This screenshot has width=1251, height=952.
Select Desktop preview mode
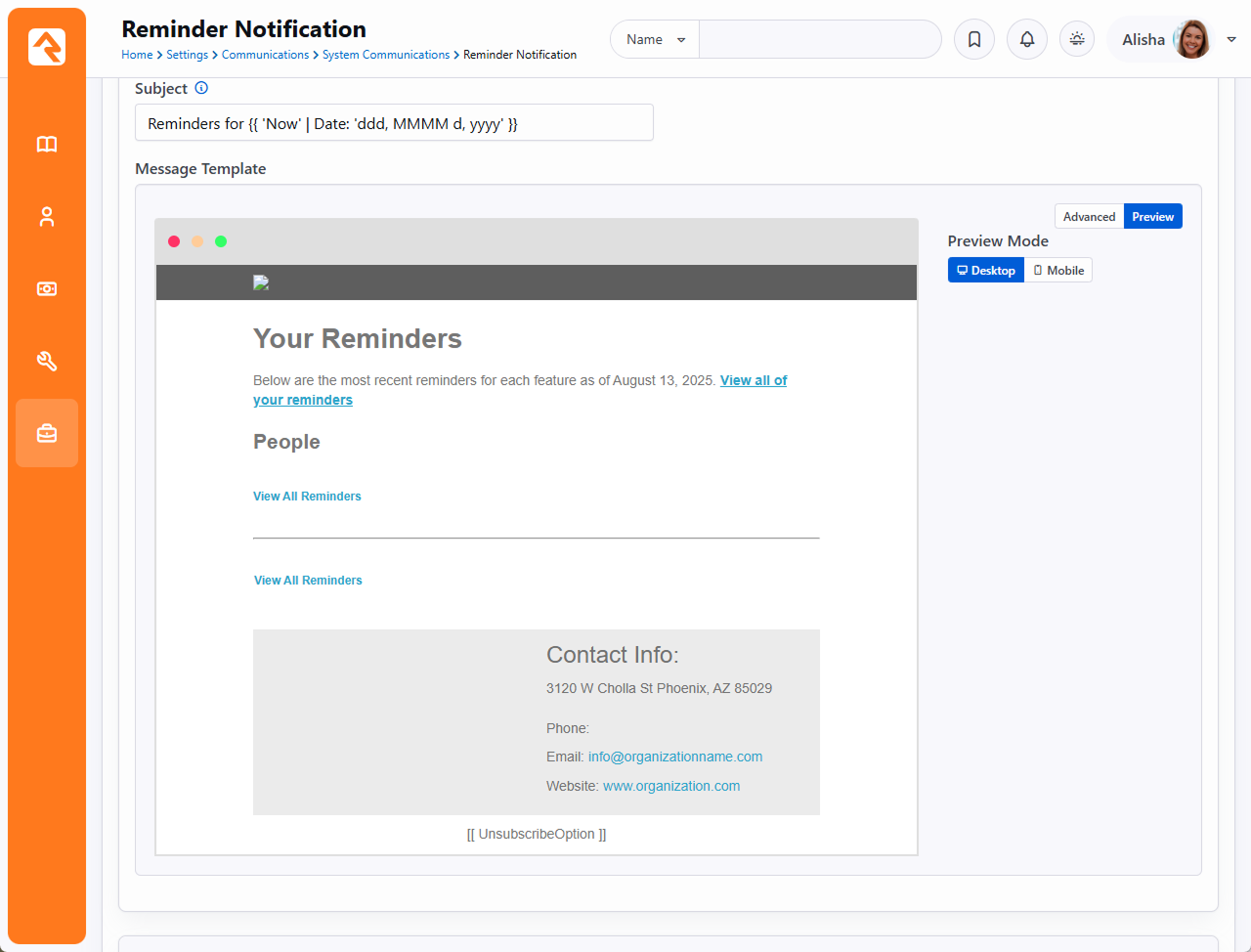[985, 271]
